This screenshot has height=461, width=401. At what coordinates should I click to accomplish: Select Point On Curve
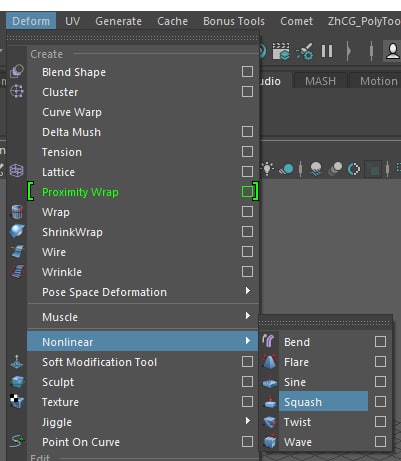[81, 442]
